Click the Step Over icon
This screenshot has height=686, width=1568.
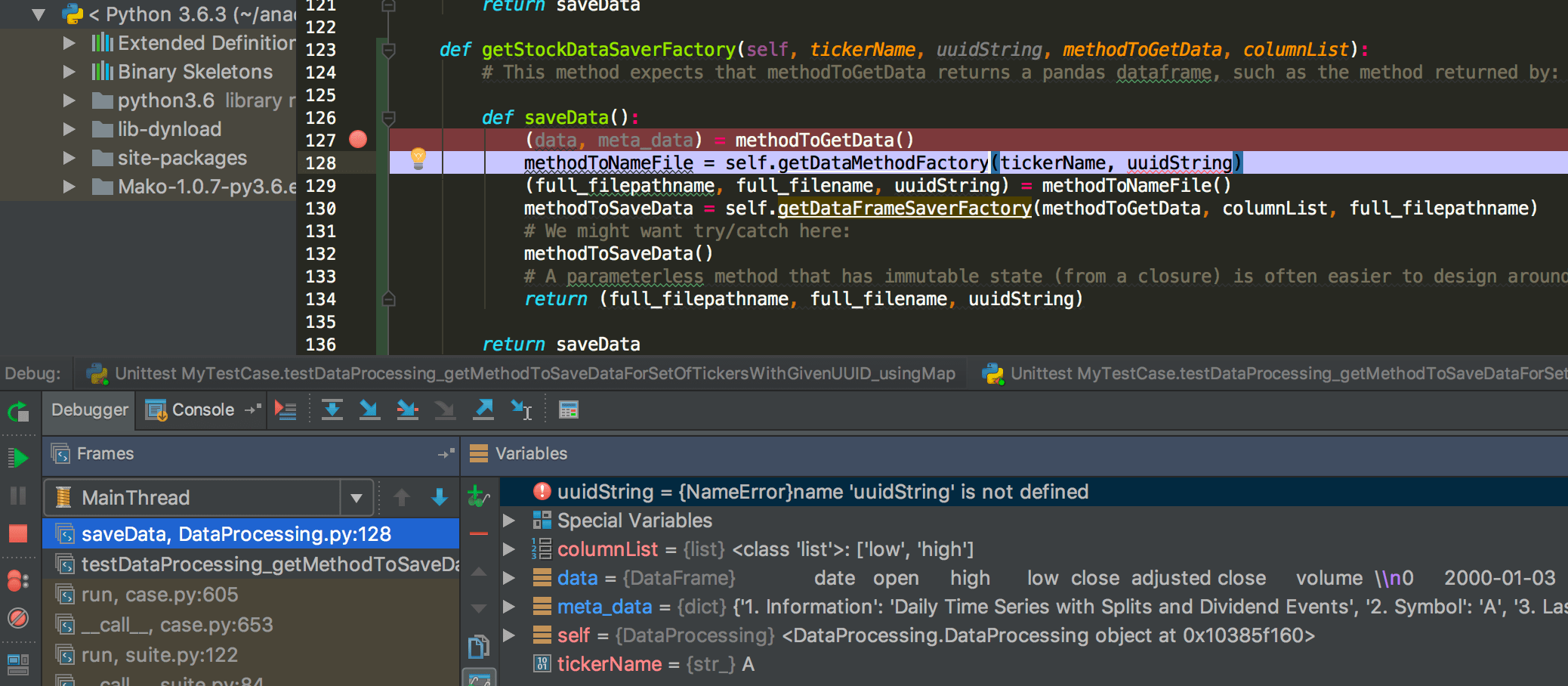click(x=332, y=409)
